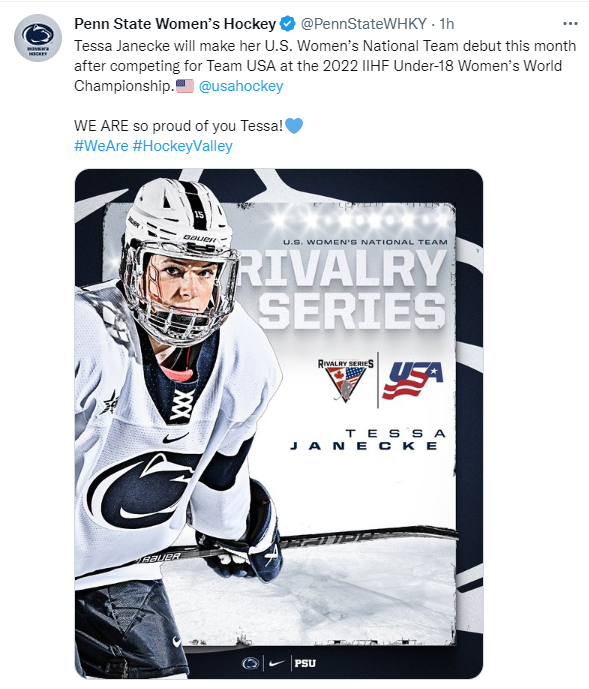
Task: Click the blue verified badge icon
Action: pos(287,24)
